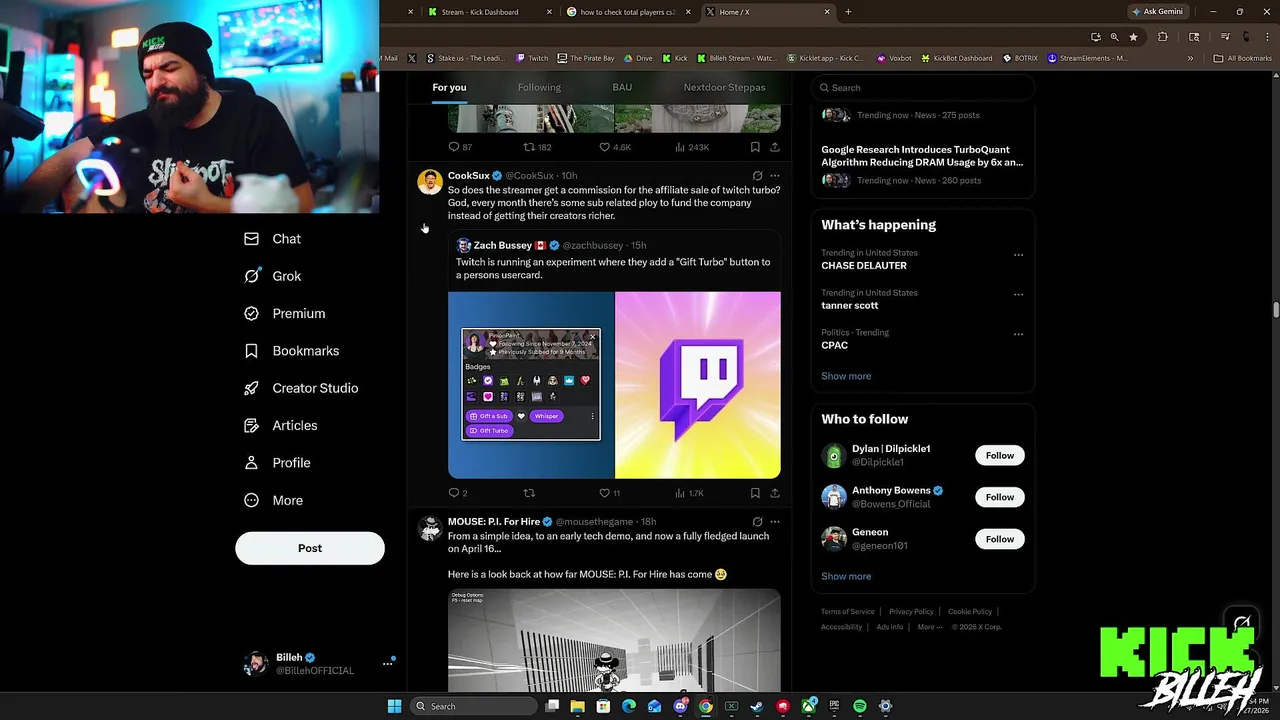Screen dimensions: 1280x720
Task: Go to Profile in the sidebar
Action: pyautogui.click(x=278, y=463)
